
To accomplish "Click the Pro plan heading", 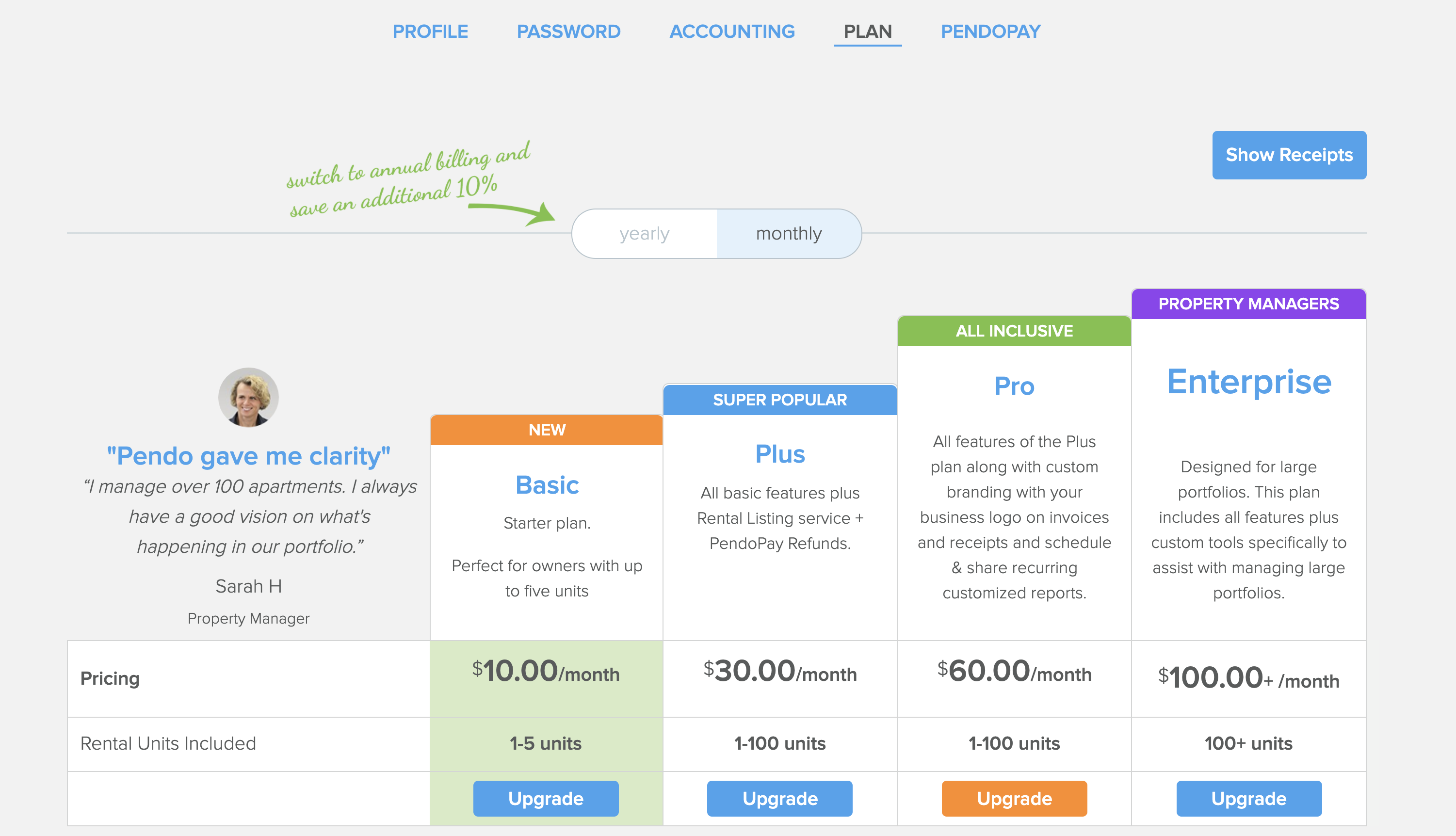I will point(1014,386).
